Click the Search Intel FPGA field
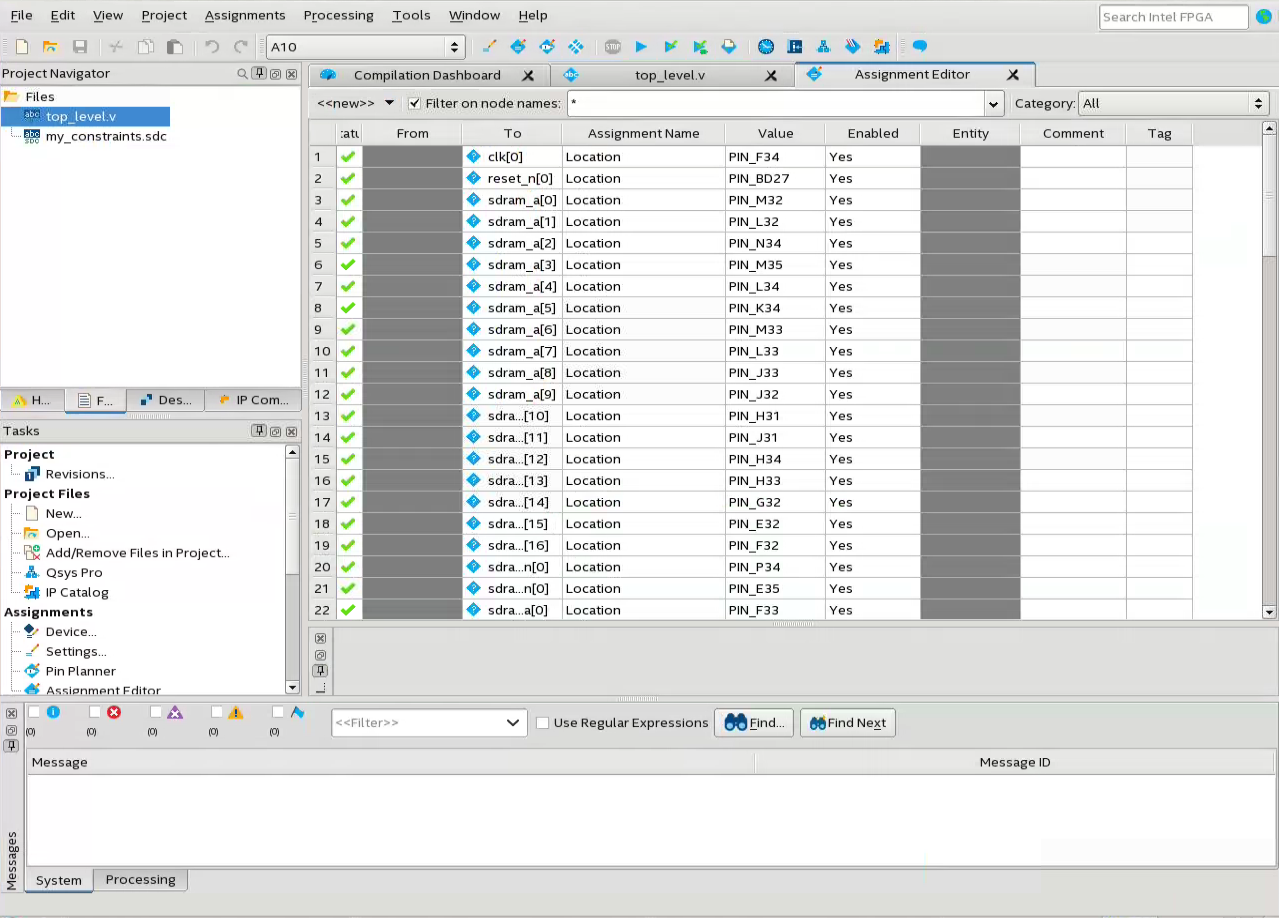Image resolution: width=1279 pixels, height=918 pixels. 1173,17
